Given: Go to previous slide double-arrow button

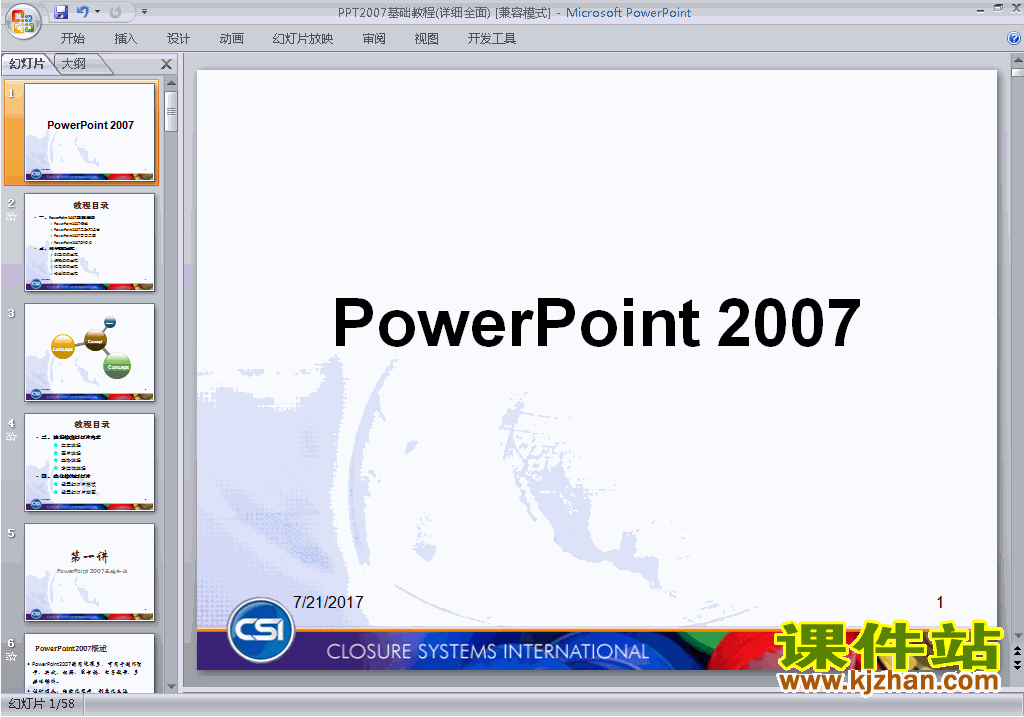Looking at the screenshot, I should (1017, 651).
